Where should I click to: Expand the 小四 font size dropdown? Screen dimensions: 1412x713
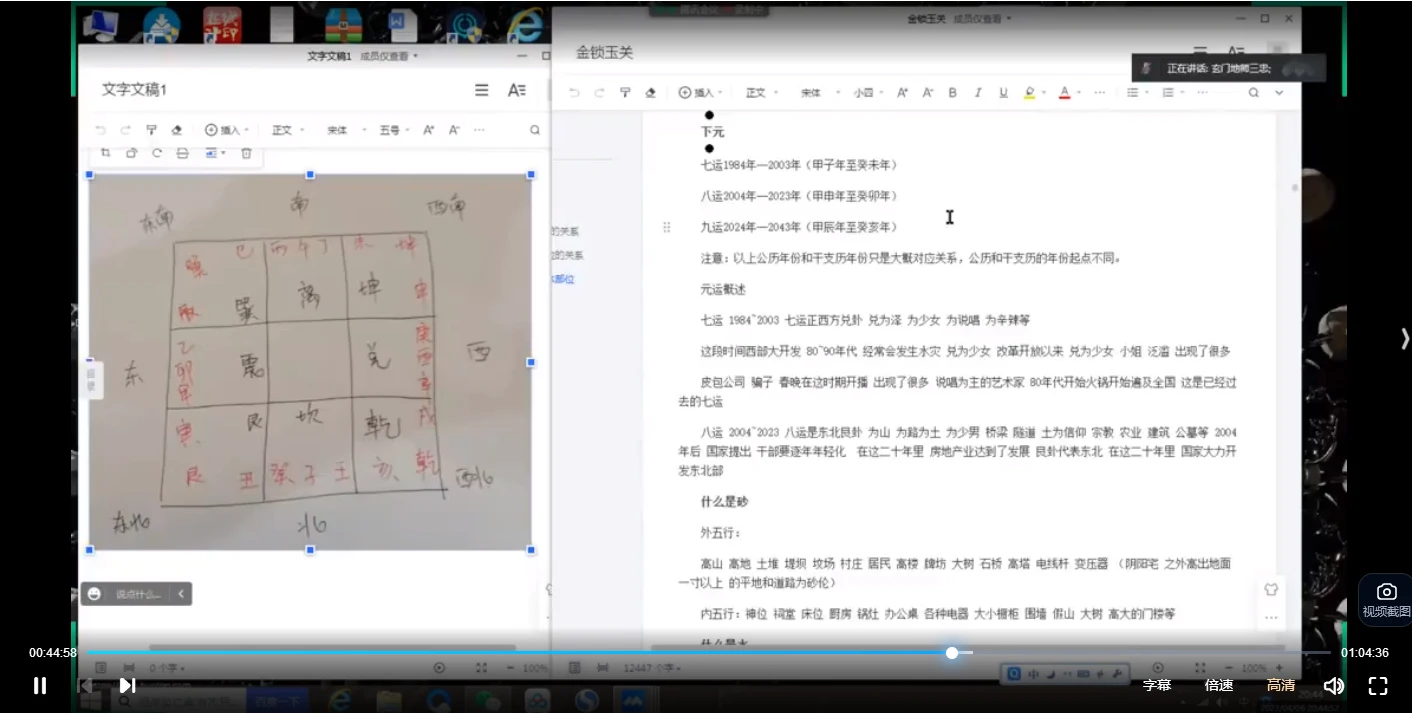pyautogui.click(x=866, y=93)
